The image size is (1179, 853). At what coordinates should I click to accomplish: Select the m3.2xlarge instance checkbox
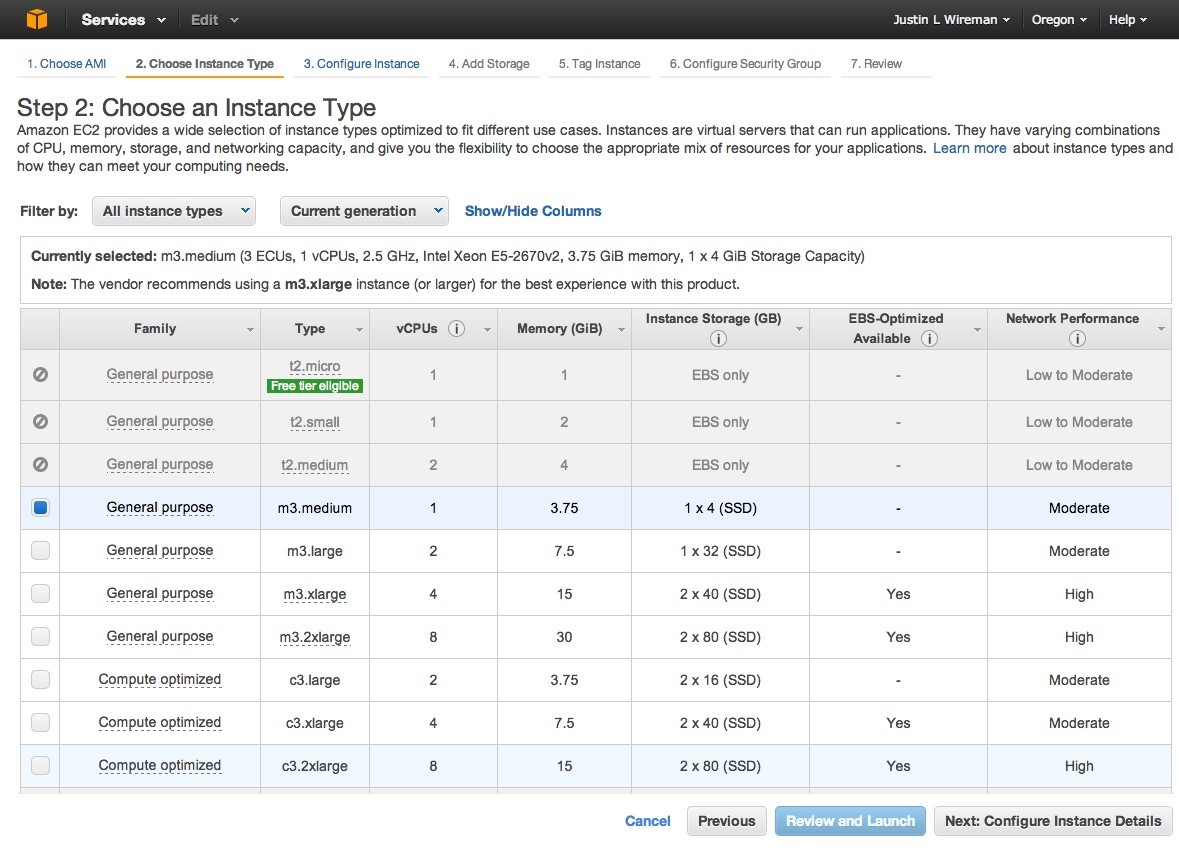click(x=41, y=636)
